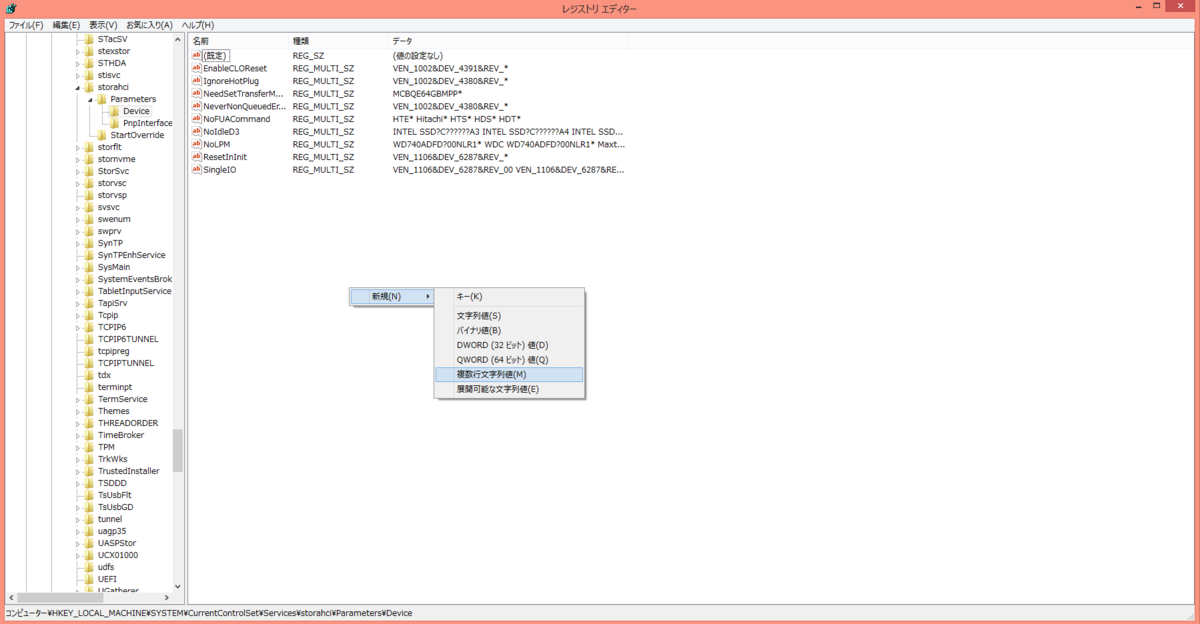
Task: Click the (既定) default value icon
Action: [197, 56]
